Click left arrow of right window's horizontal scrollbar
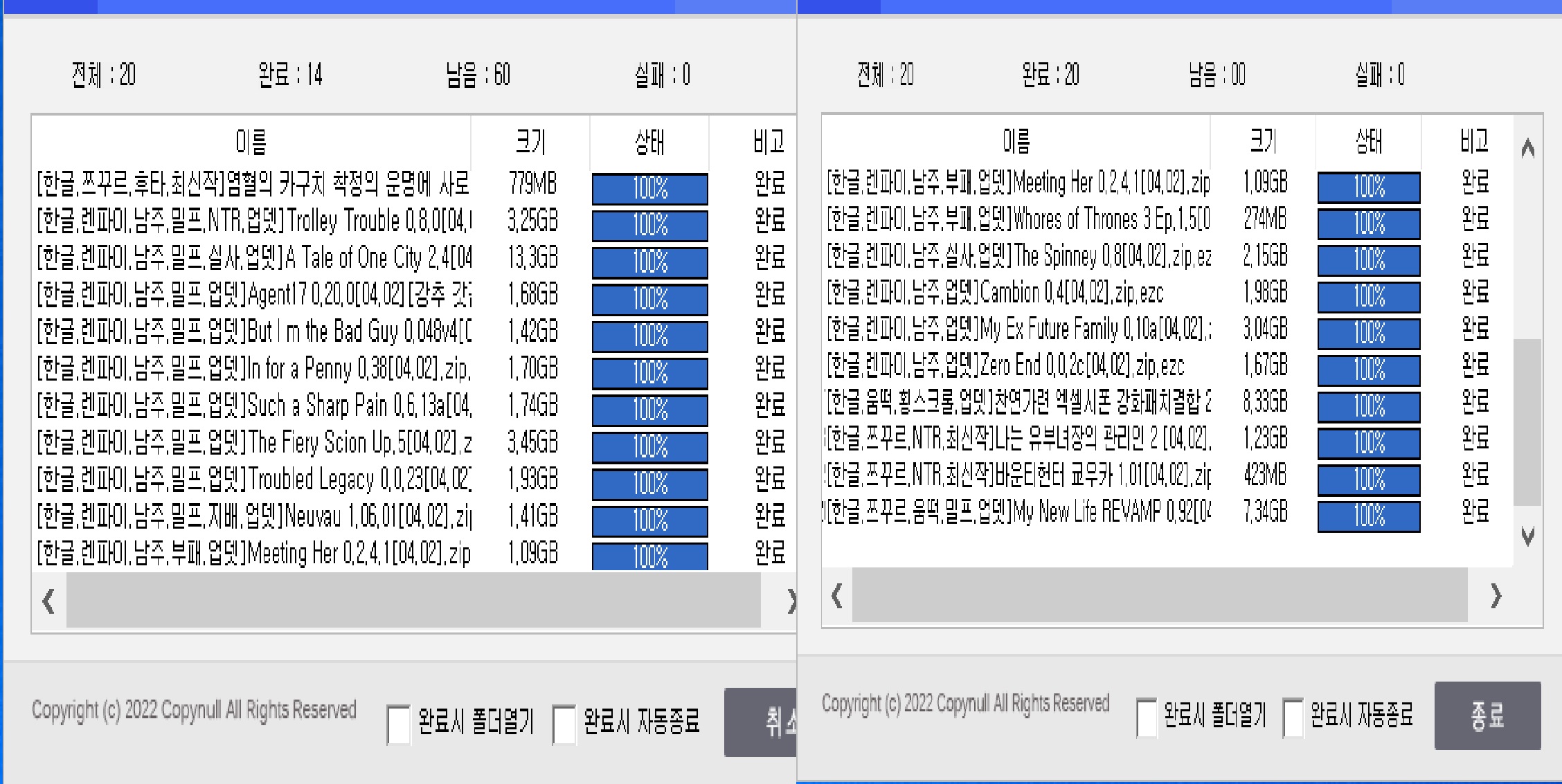The width and height of the screenshot is (1562, 784). (x=837, y=596)
